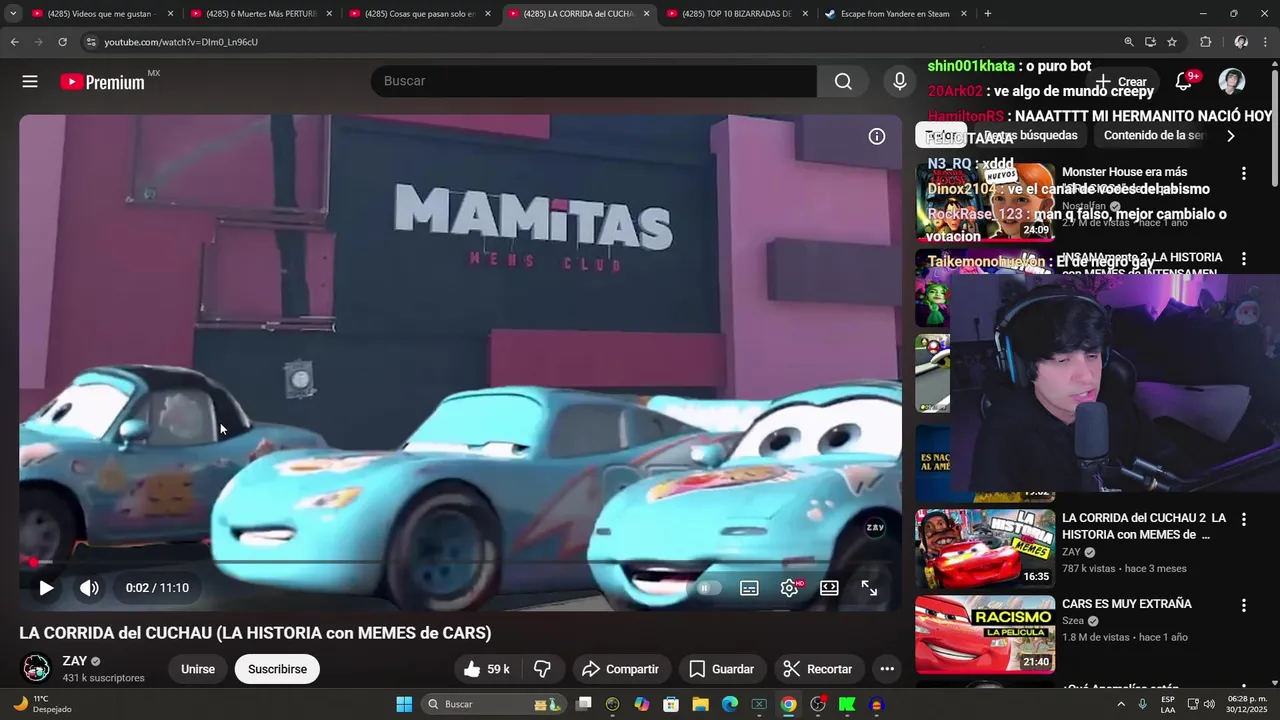The image size is (1280, 720).
Task: Bookmark this page with star
Action: coord(1172,42)
